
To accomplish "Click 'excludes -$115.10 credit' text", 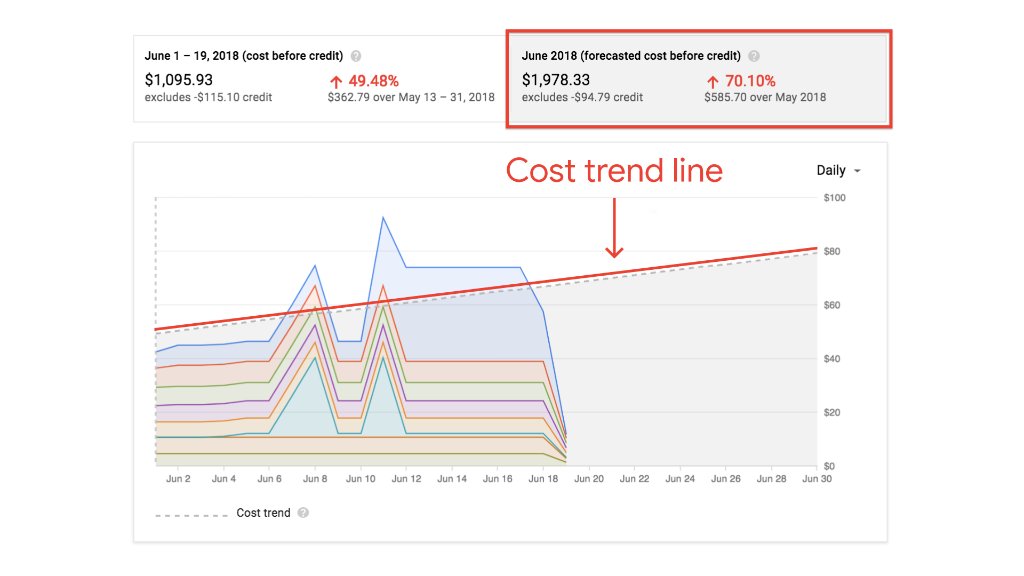I will (208, 97).
